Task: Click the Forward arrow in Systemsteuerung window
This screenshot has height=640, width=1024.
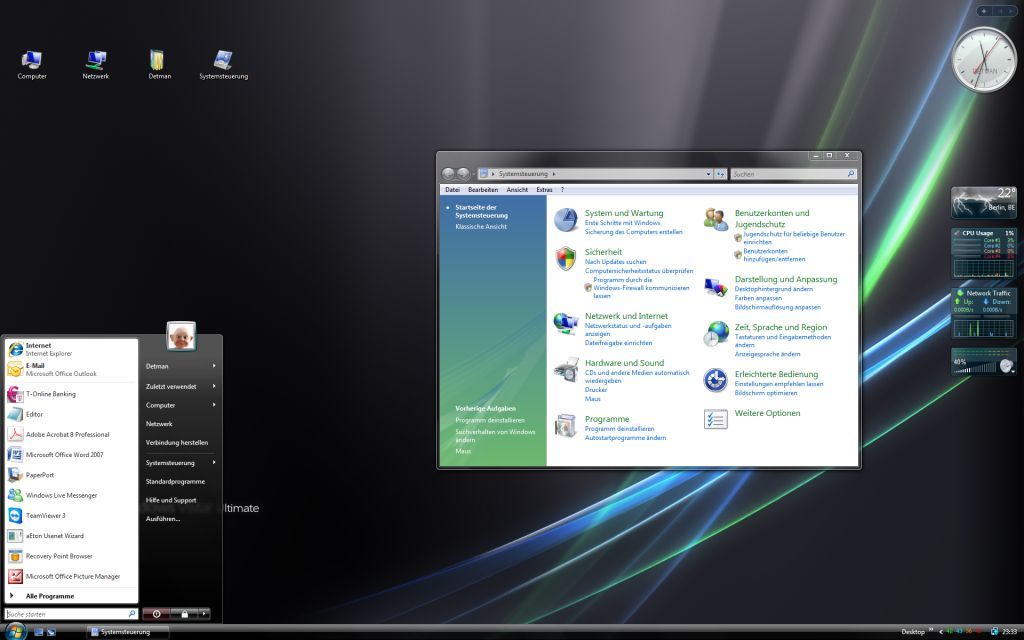Action: (463, 174)
